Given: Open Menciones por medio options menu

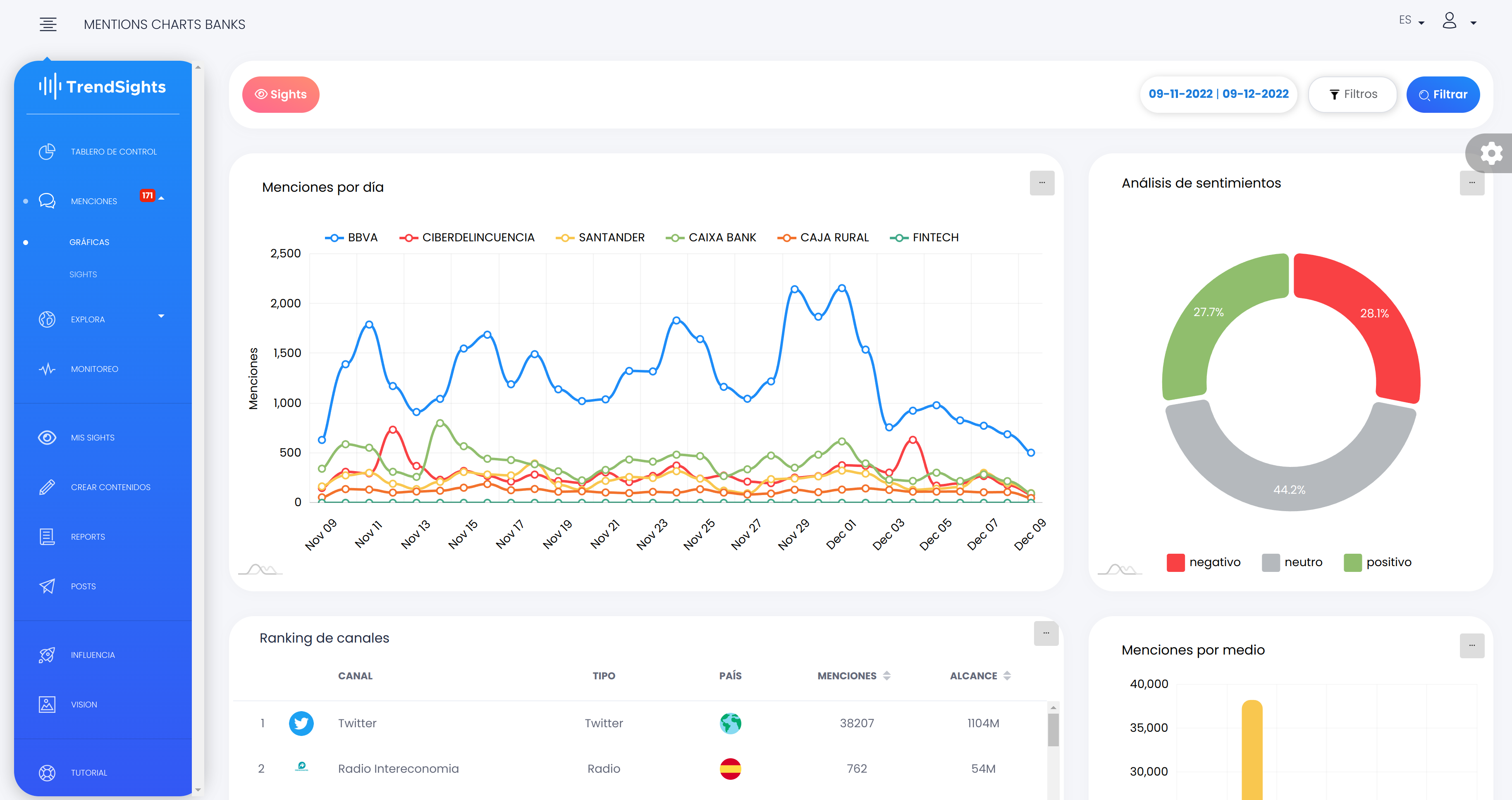Looking at the screenshot, I should (1471, 646).
